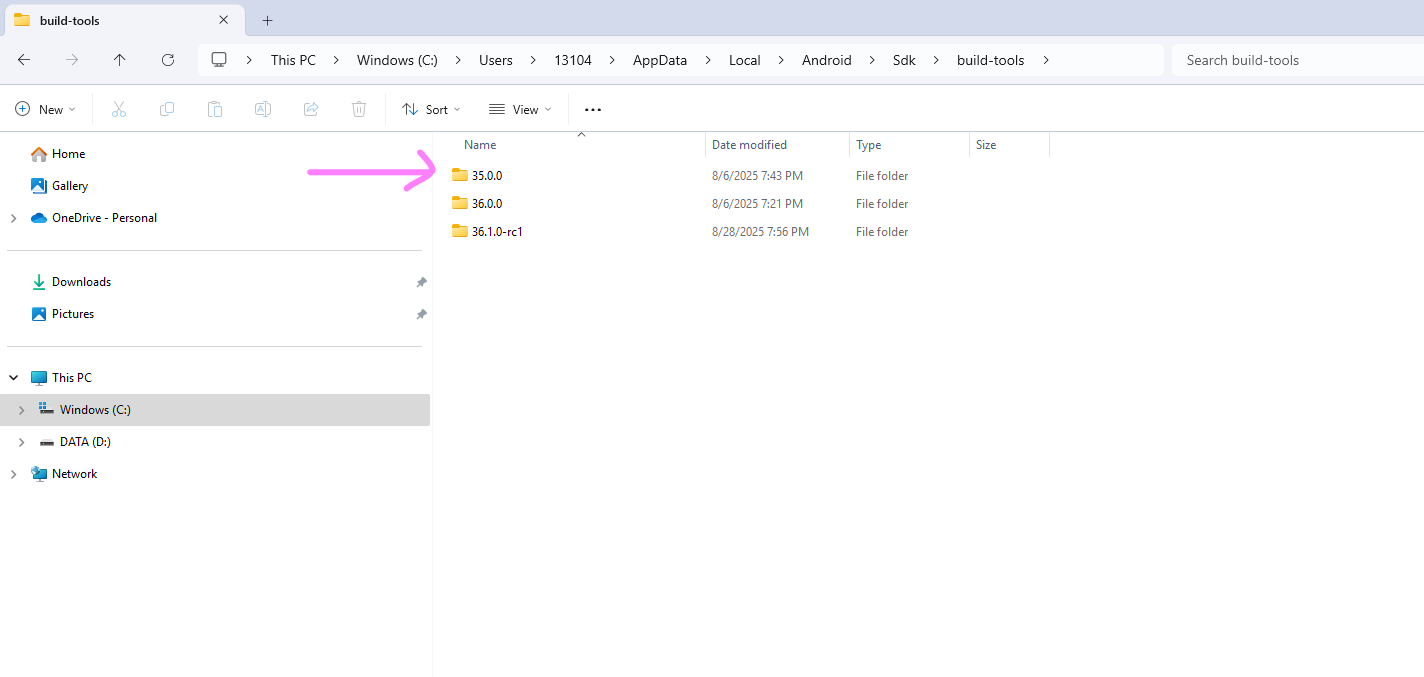Unpin Downloads using its pin icon
The width and height of the screenshot is (1424, 677).
tap(421, 282)
